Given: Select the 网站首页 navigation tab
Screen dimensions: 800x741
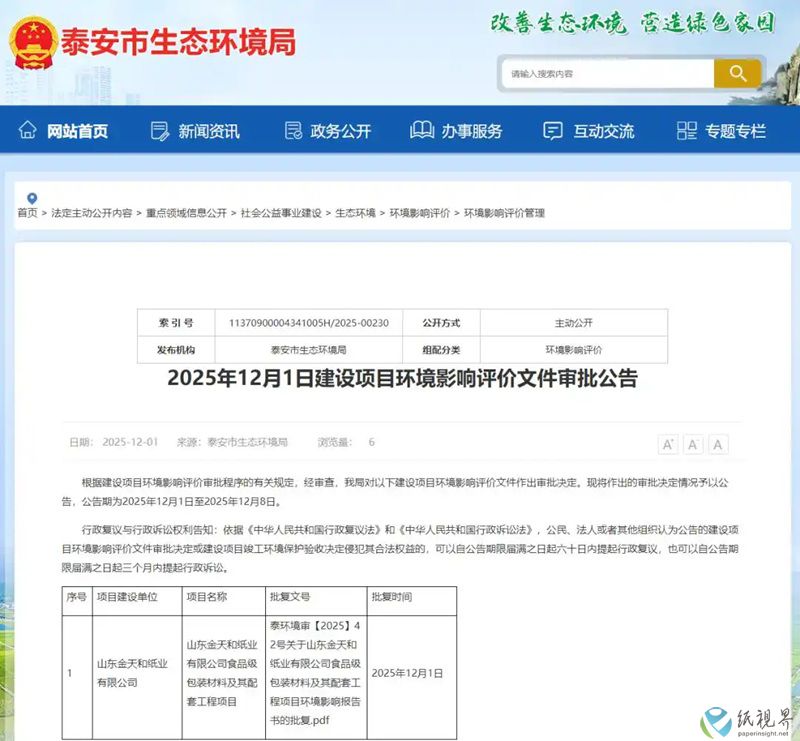Looking at the screenshot, I should (x=64, y=131).
